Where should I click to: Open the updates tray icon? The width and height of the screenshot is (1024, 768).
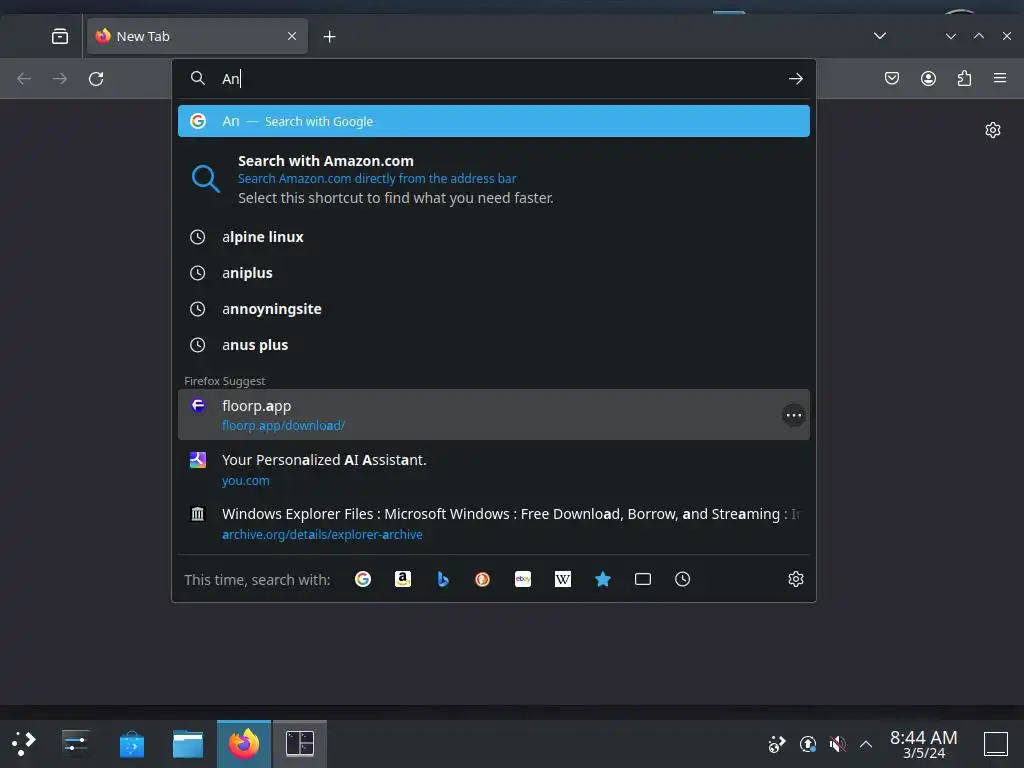tap(808, 744)
